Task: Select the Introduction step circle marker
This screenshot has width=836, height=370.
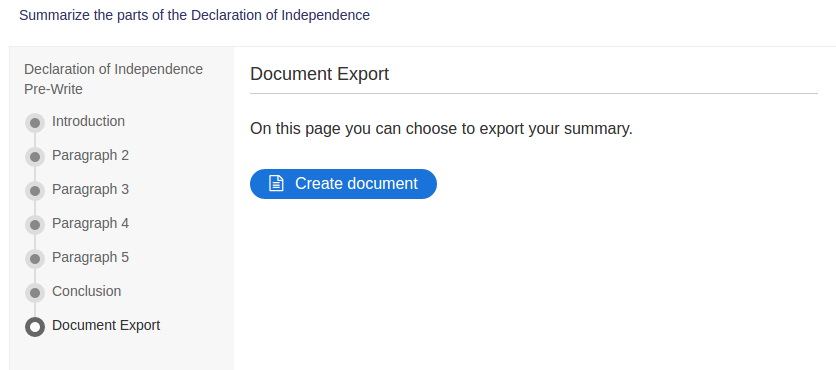Action: click(35, 123)
